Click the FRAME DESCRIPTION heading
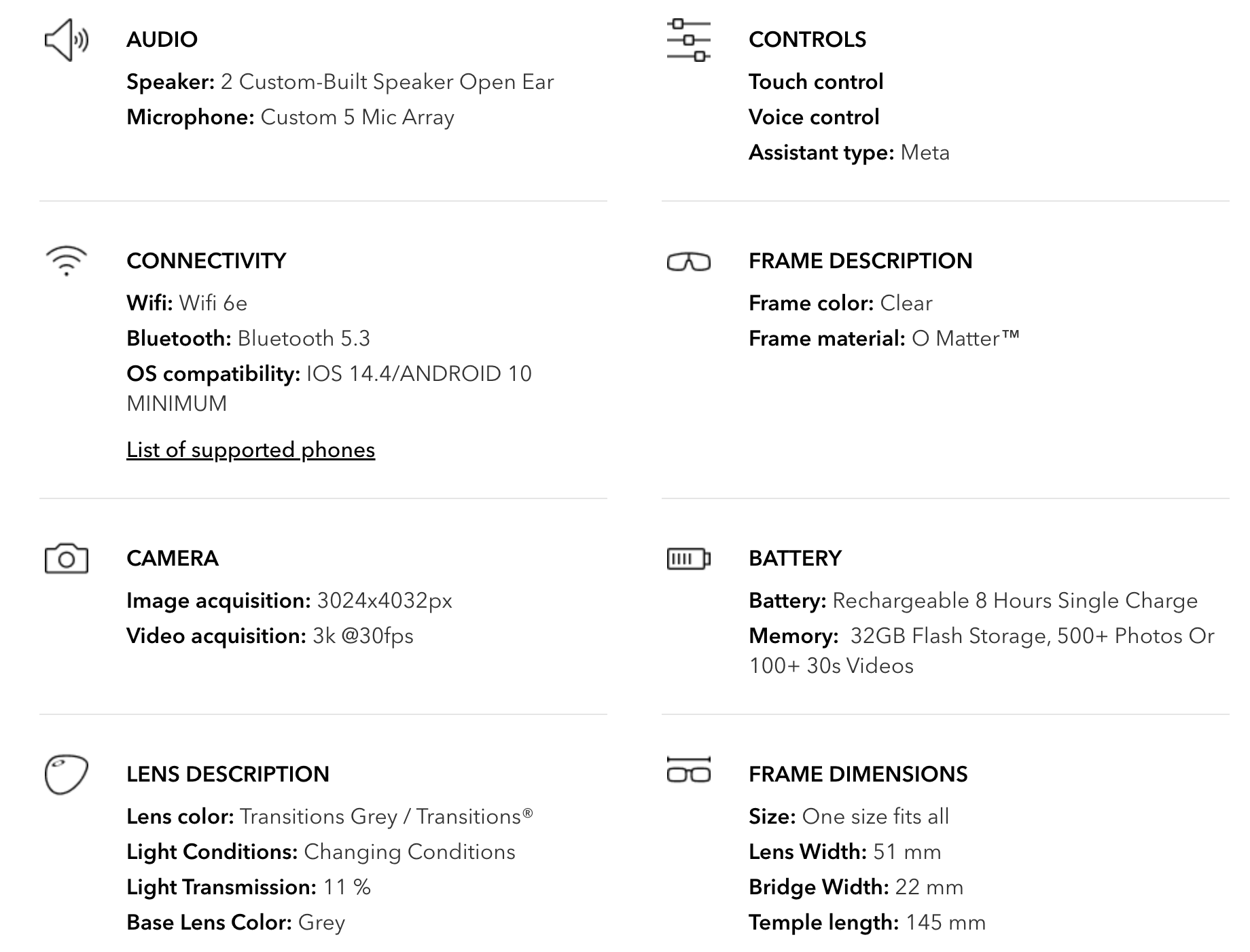 pos(860,261)
